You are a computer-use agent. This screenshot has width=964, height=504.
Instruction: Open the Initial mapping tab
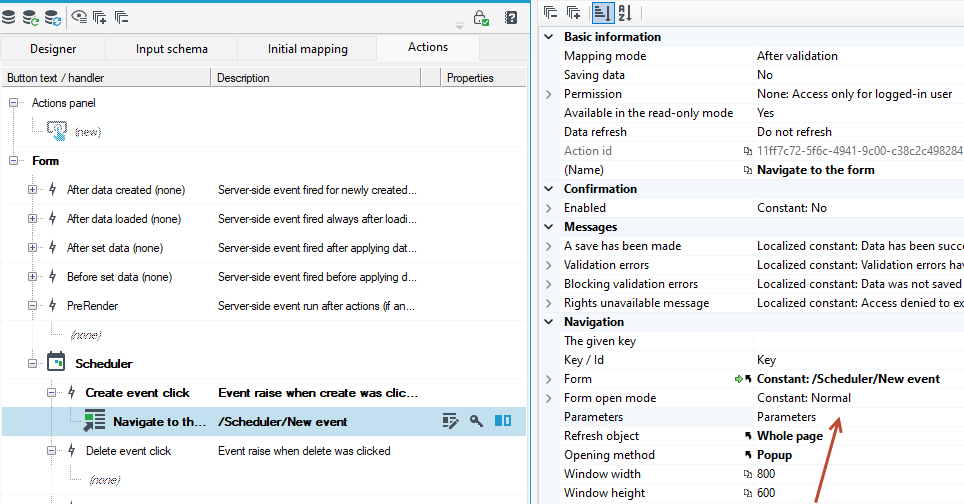click(x=307, y=49)
